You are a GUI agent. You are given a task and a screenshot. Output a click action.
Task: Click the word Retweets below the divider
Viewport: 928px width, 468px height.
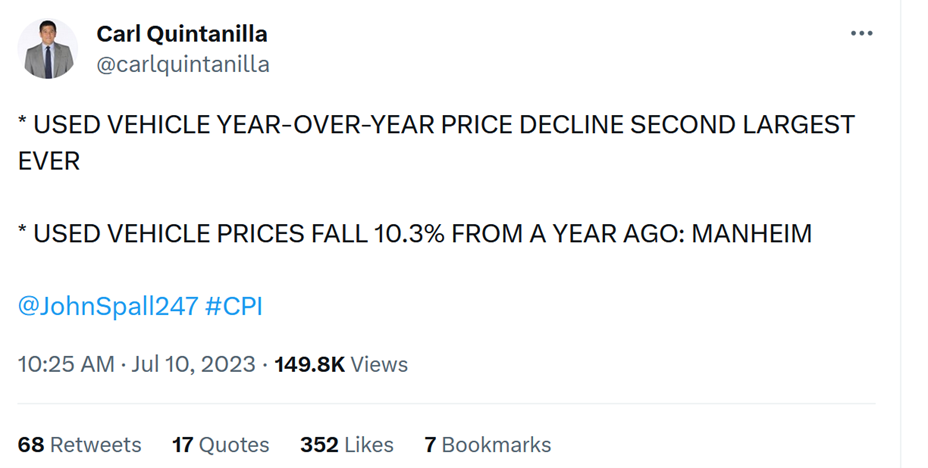coord(96,444)
